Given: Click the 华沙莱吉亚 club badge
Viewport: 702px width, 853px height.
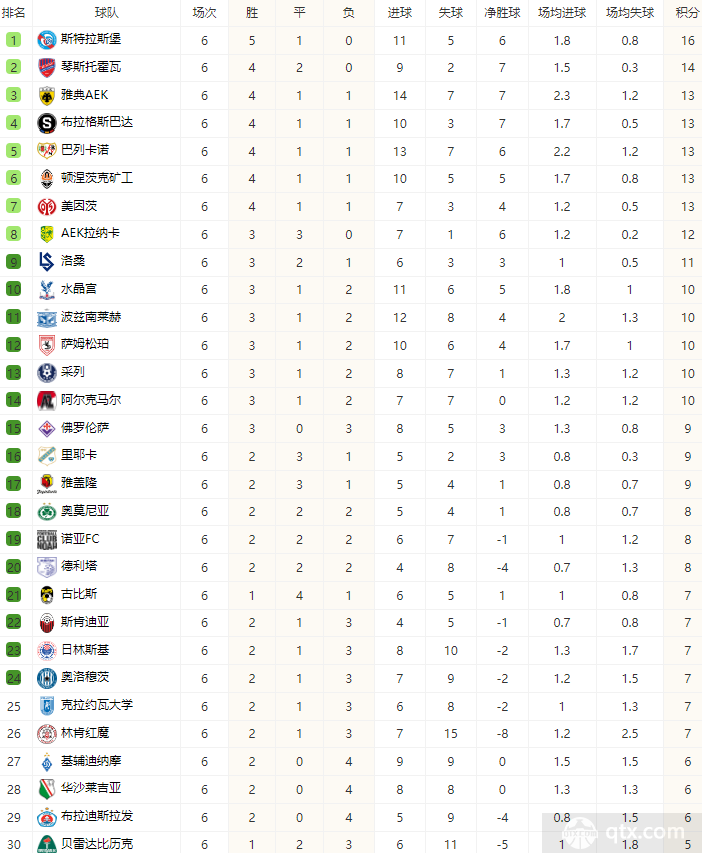Looking at the screenshot, I should point(45,788).
